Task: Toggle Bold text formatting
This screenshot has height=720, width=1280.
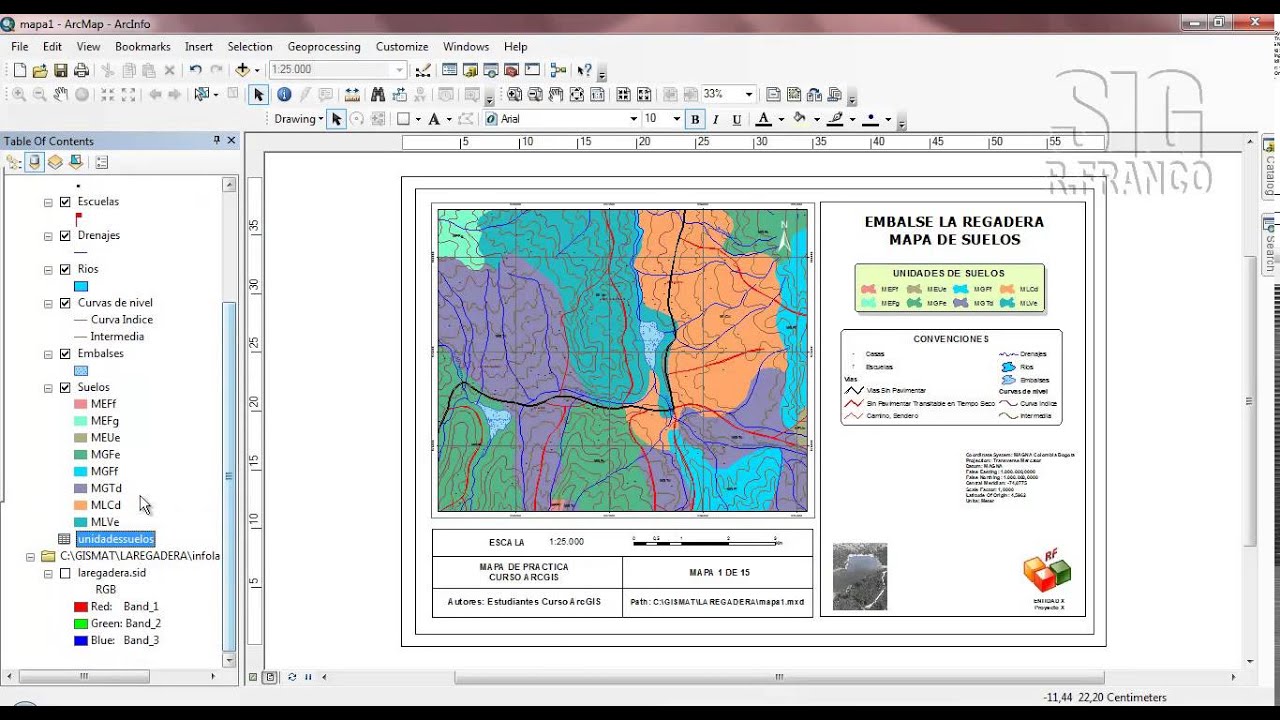Action: [695, 119]
